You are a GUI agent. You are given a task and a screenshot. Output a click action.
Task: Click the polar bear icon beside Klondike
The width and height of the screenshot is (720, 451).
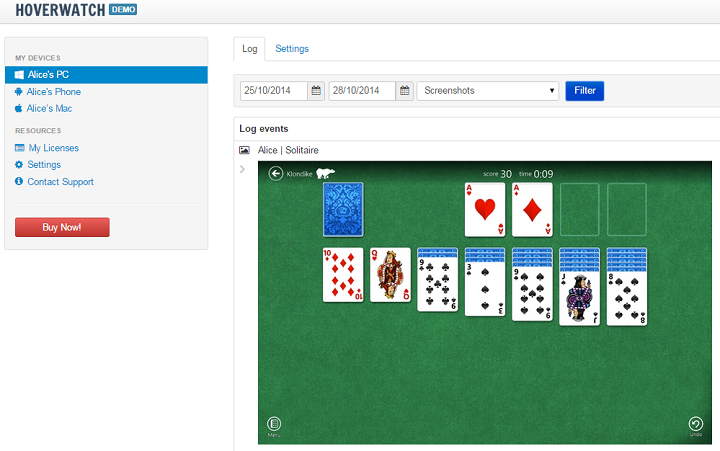pyautogui.click(x=325, y=173)
